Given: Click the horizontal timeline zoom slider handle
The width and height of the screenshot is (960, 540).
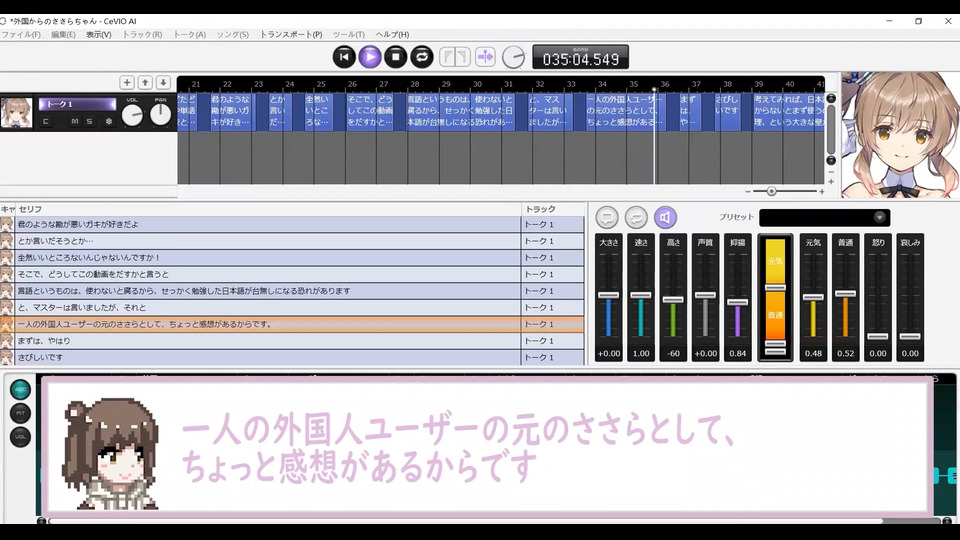Looking at the screenshot, I should point(771,192).
